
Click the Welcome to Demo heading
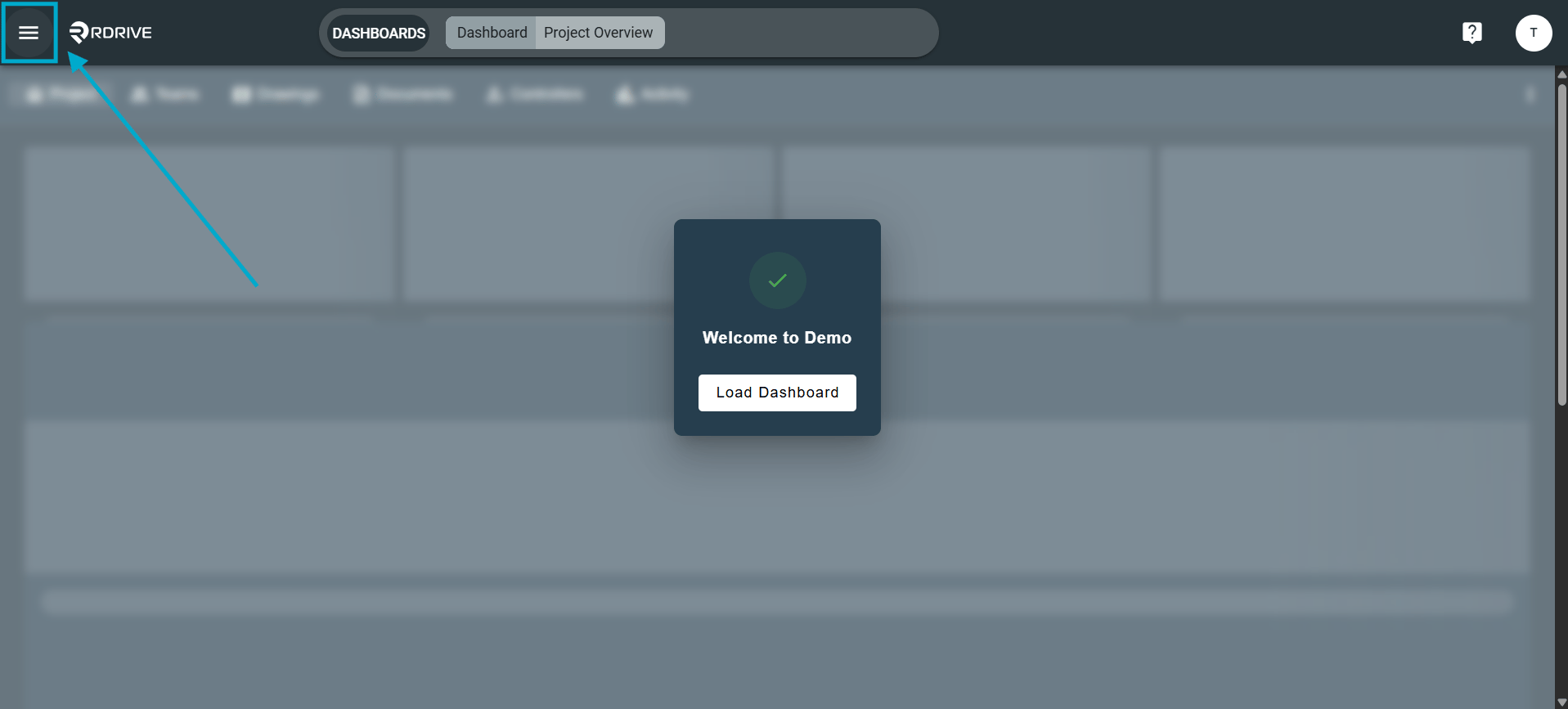click(x=777, y=338)
